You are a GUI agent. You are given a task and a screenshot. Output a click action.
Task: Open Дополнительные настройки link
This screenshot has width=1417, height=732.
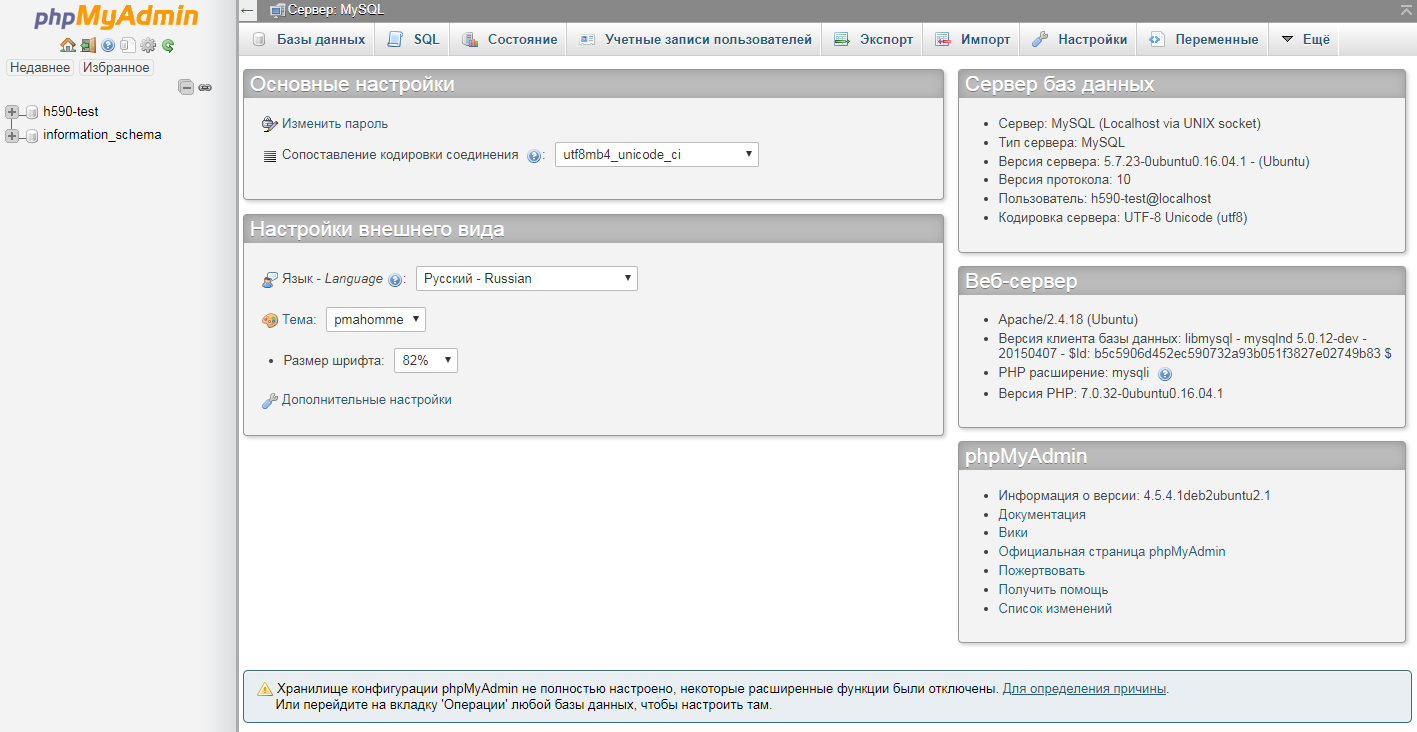point(367,400)
